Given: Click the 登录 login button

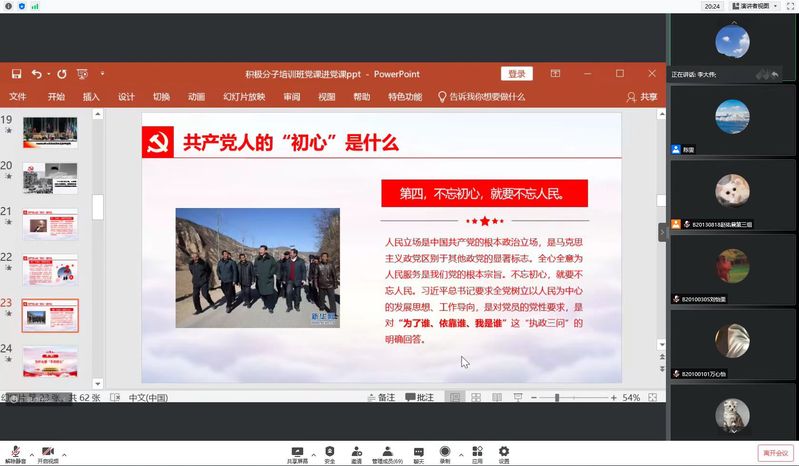Looking at the screenshot, I should tap(516, 74).
